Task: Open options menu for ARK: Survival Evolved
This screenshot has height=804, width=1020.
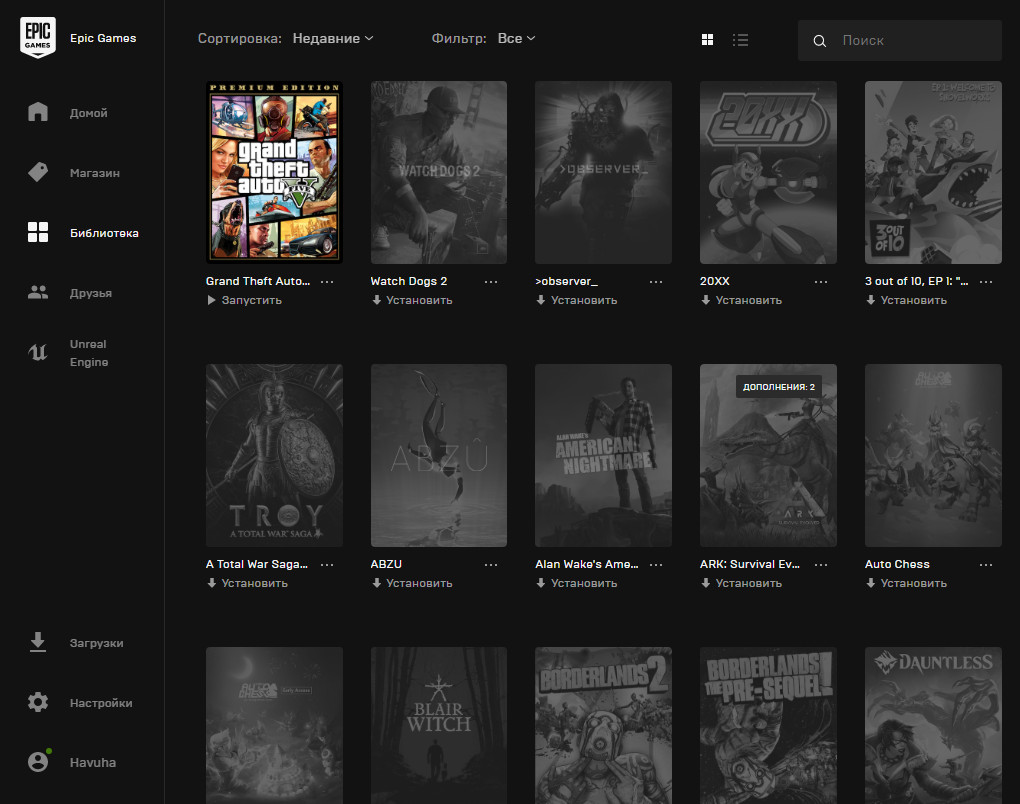Action: [x=821, y=565]
